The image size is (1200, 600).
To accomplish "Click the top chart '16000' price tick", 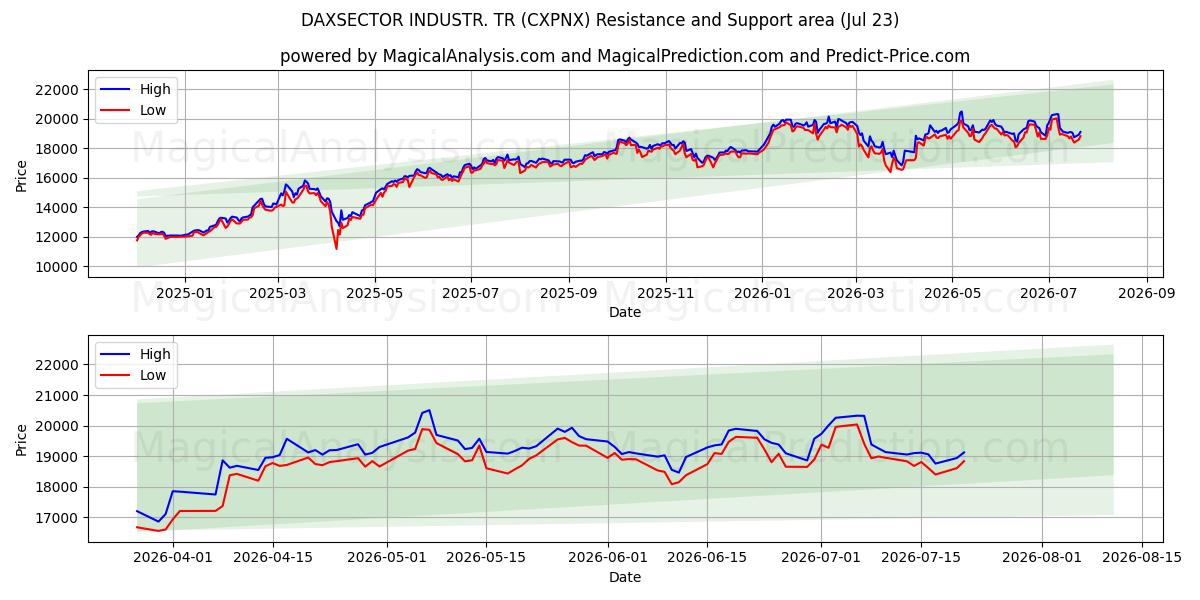I will coord(59,178).
